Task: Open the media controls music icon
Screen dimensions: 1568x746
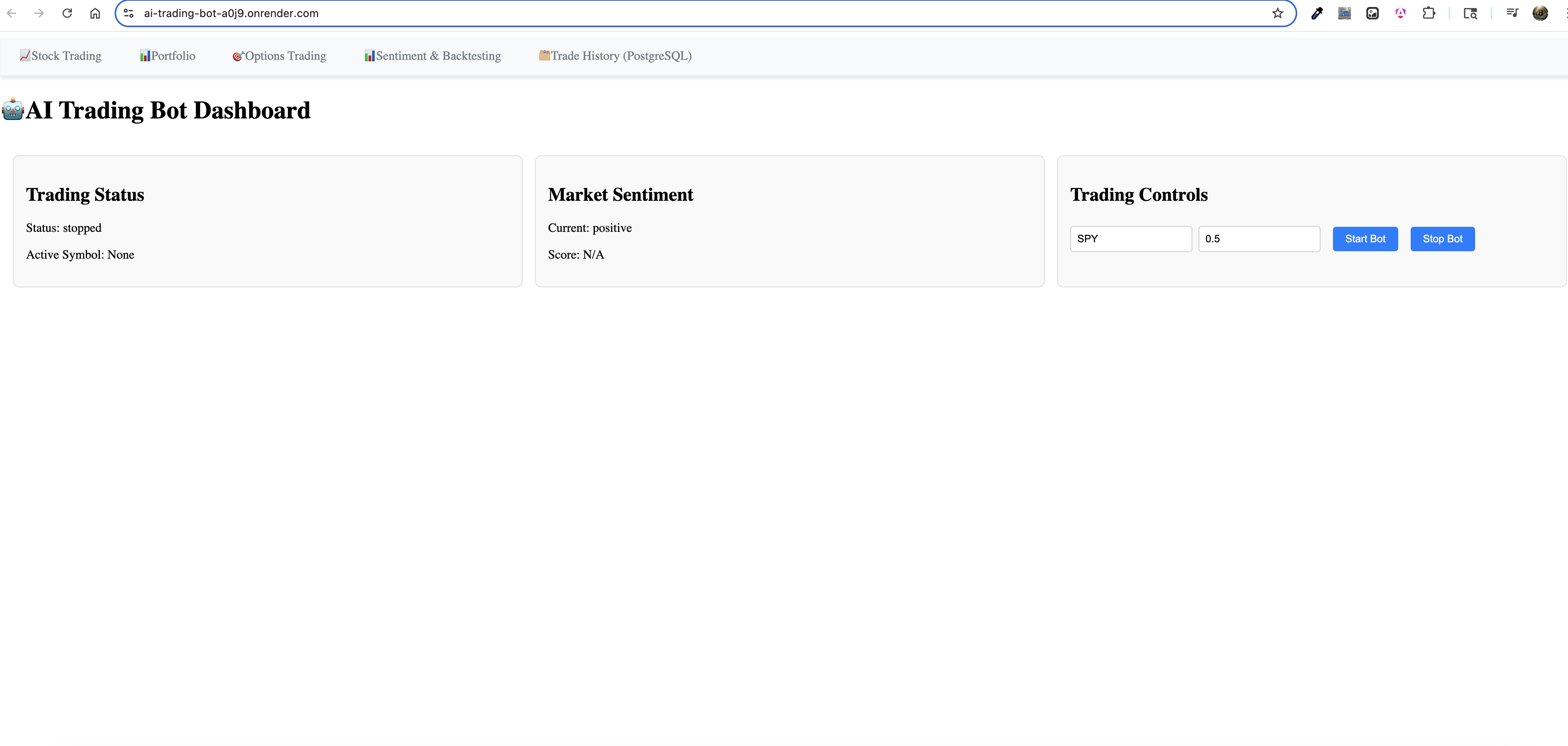Action: pyautogui.click(x=1512, y=13)
